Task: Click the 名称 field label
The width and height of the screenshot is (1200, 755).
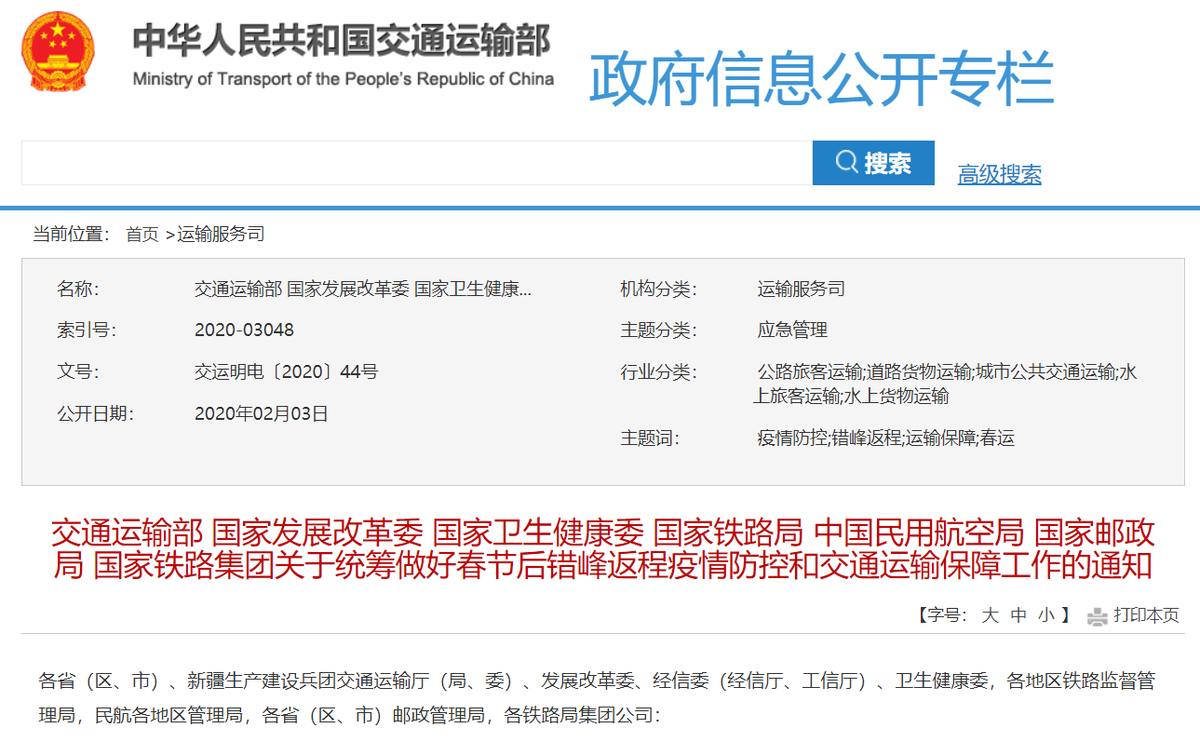Action: [x=78, y=289]
